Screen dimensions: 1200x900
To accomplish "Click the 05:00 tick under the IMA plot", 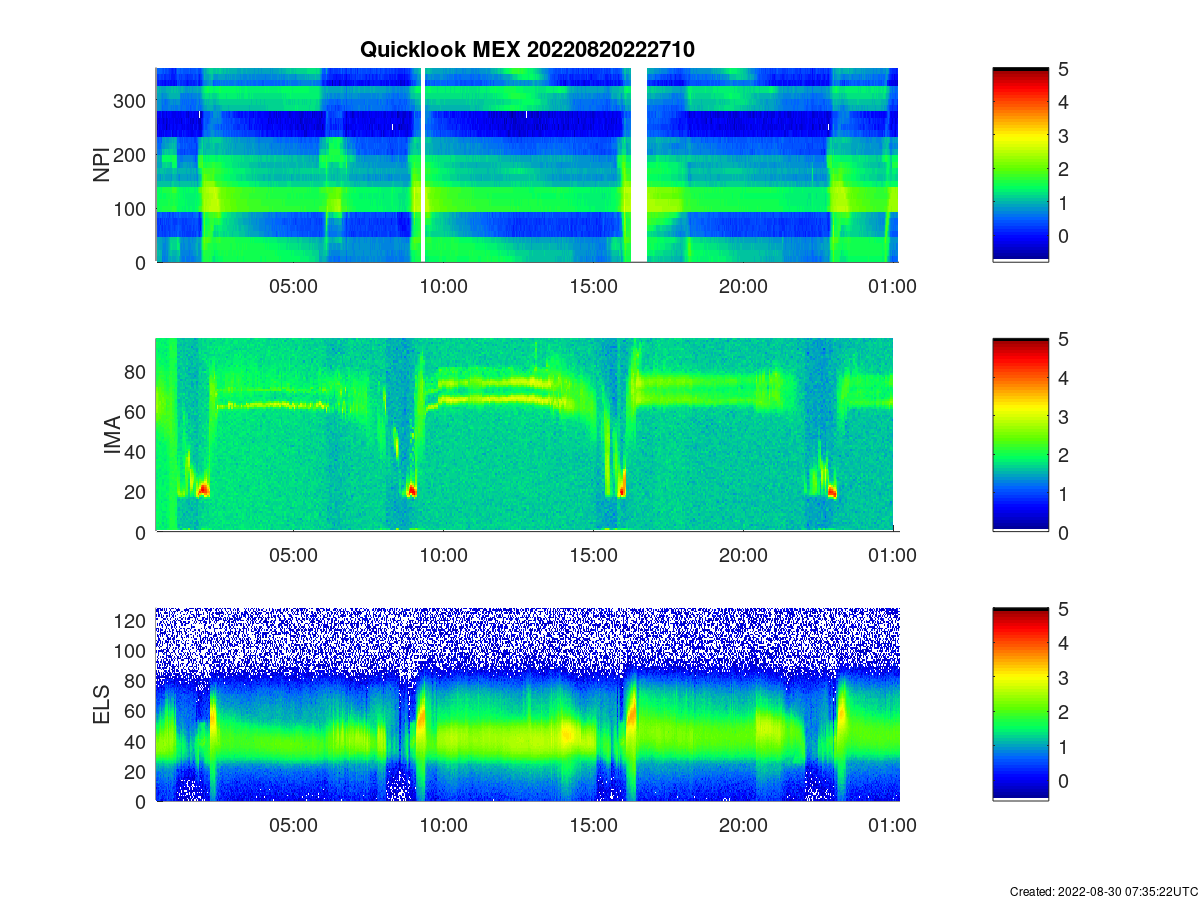I will point(293,556).
